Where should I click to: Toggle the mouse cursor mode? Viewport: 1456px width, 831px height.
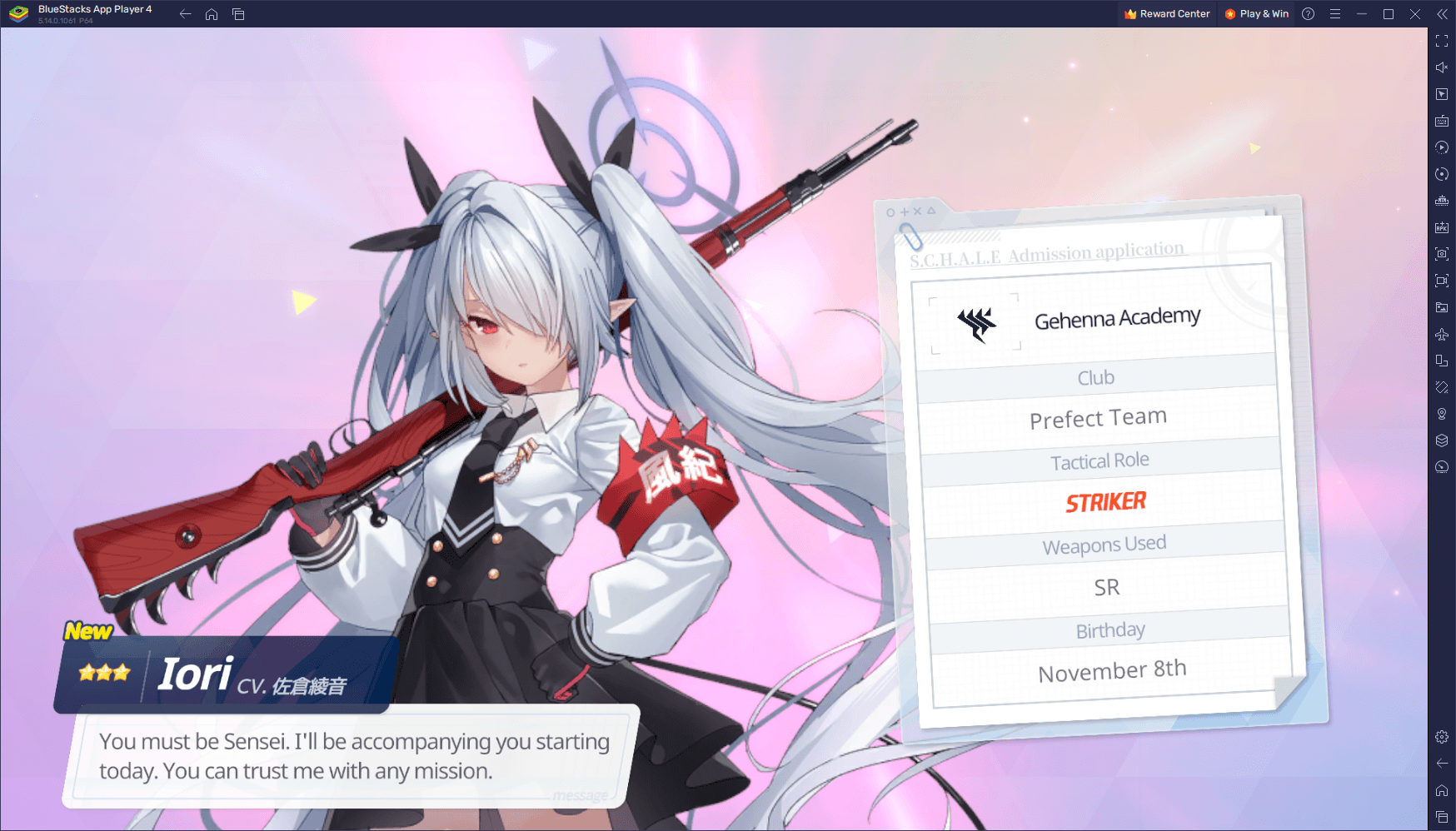pyautogui.click(x=1440, y=94)
